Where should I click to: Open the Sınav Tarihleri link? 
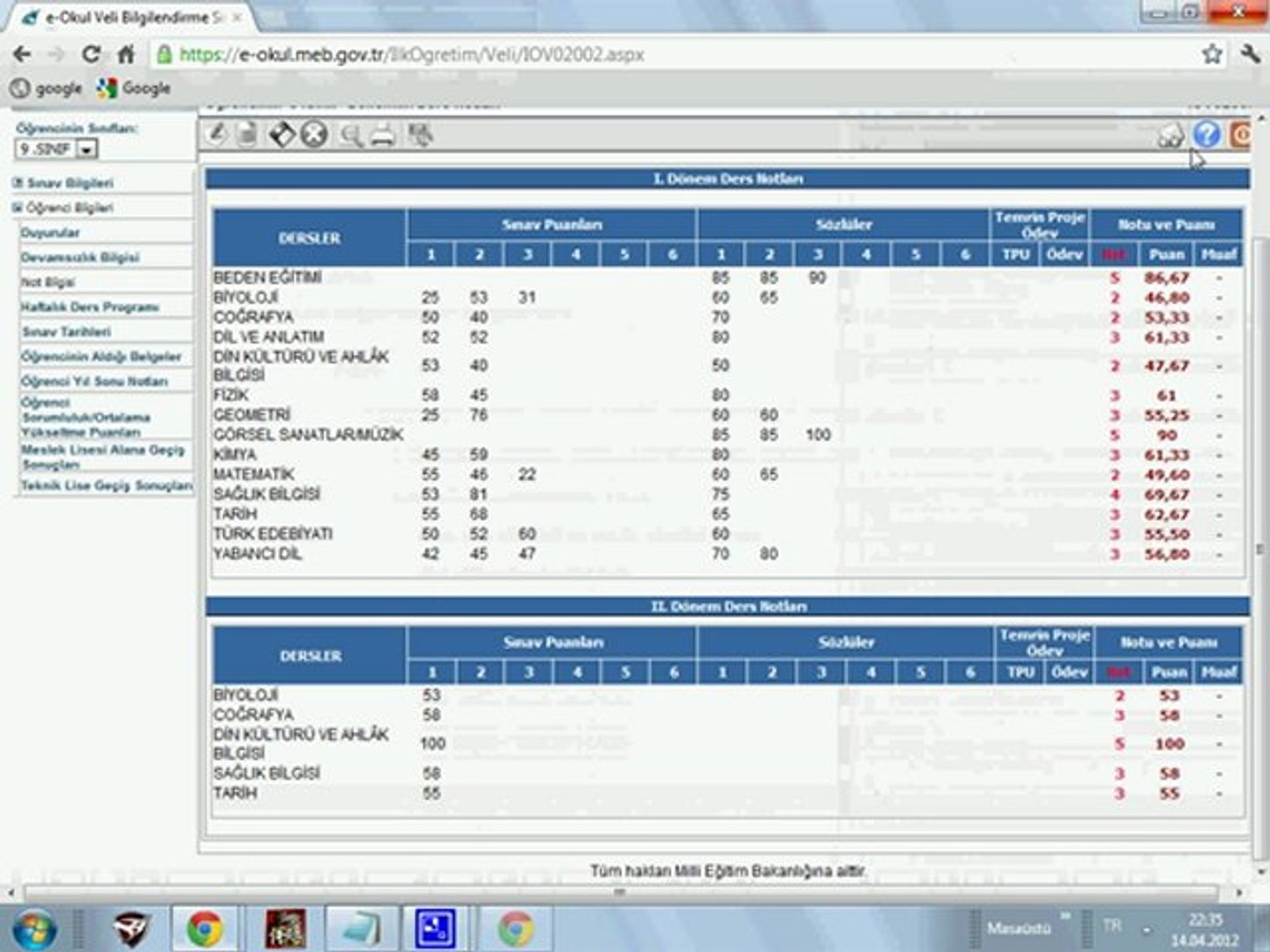66,331
